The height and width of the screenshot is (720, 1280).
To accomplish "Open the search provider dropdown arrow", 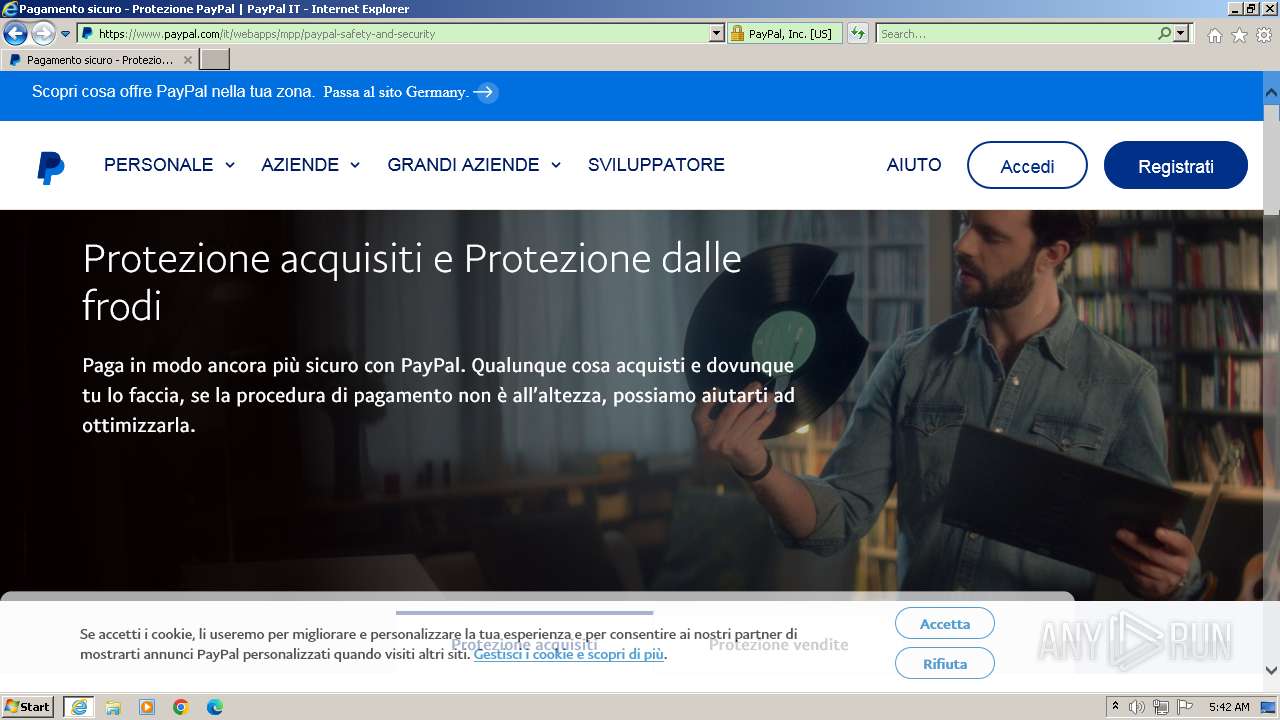I will pyautogui.click(x=1181, y=34).
